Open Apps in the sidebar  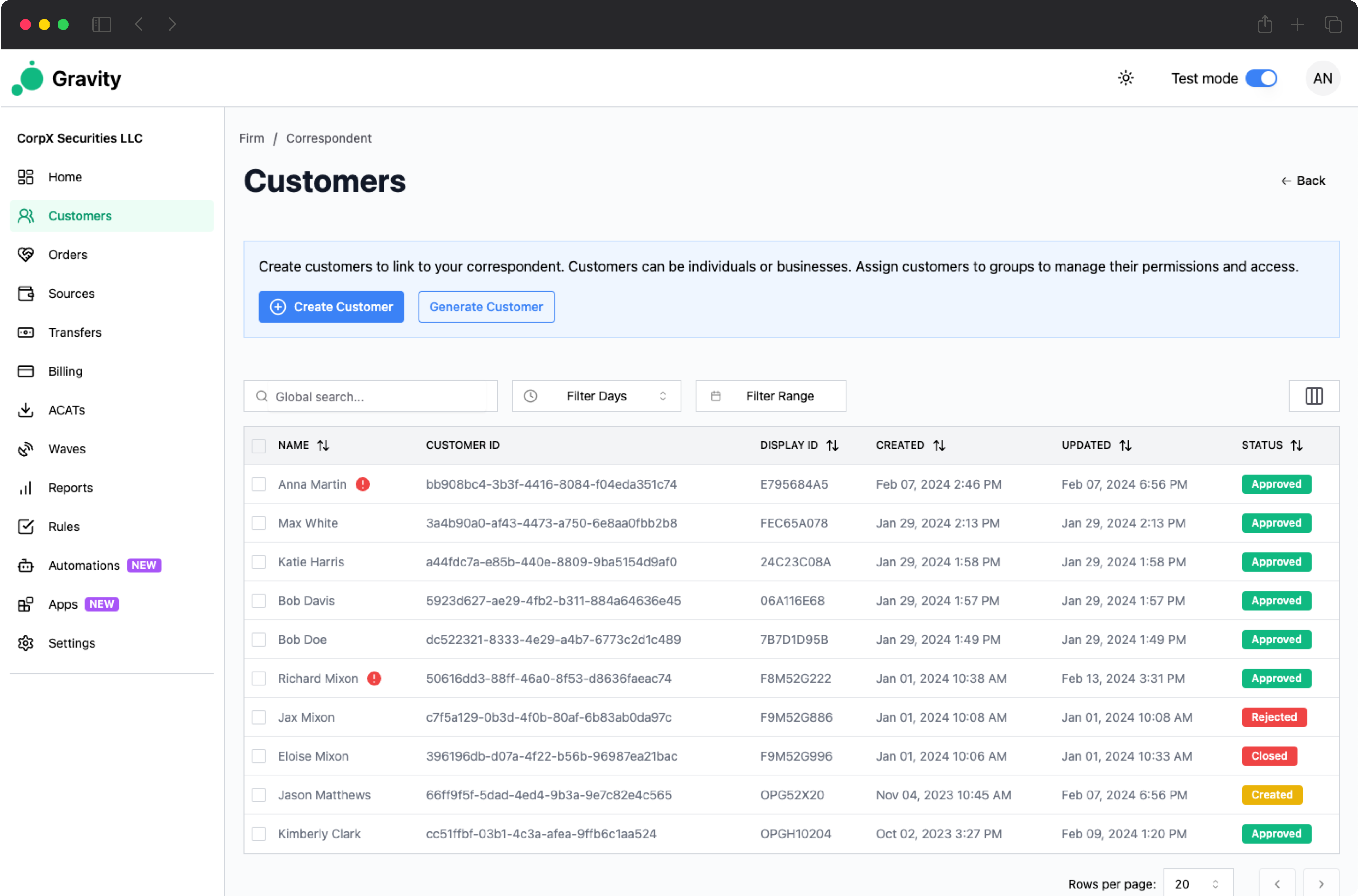(x=111, y=605)
